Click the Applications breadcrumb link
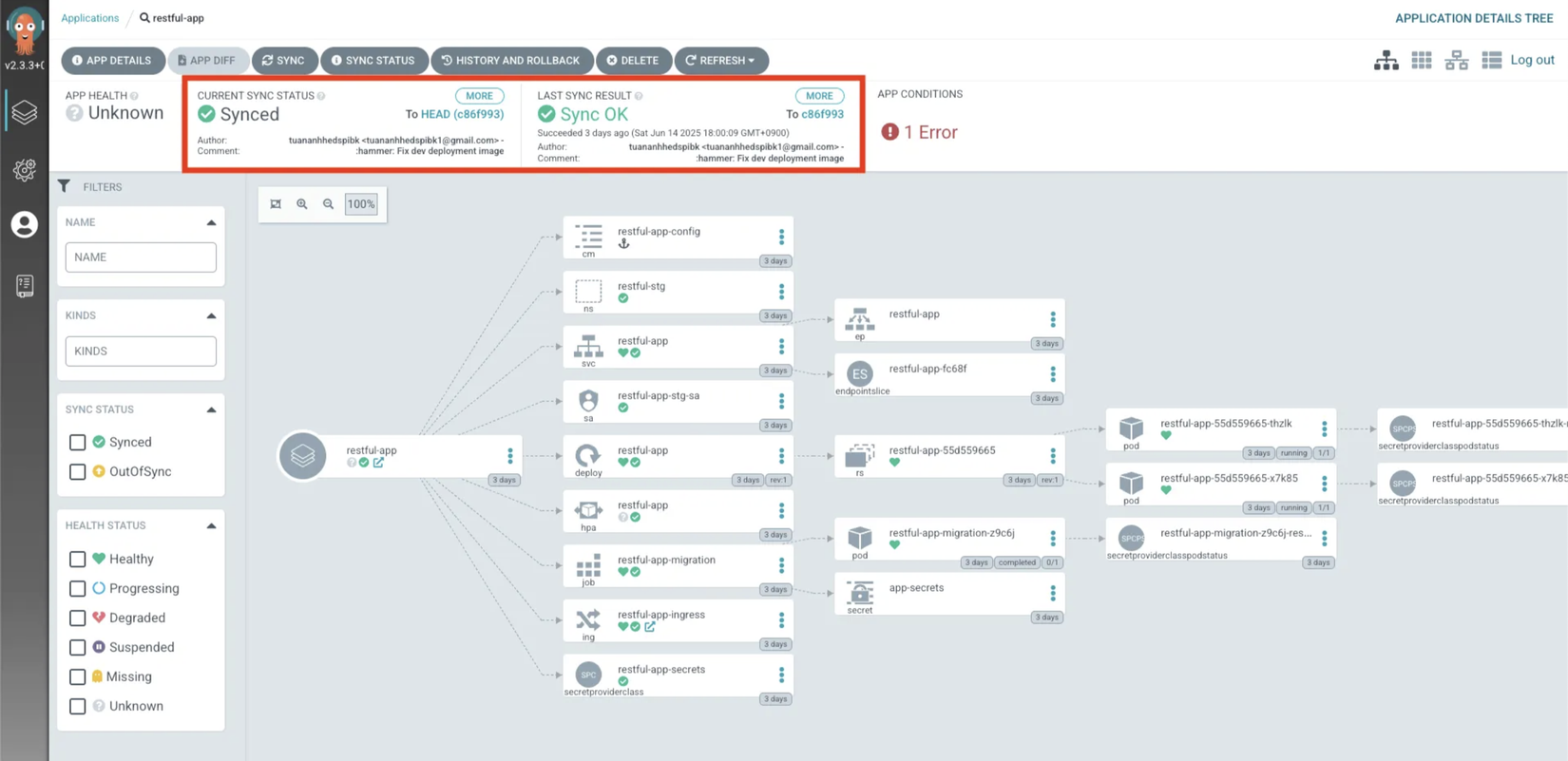 coord(90,18)
